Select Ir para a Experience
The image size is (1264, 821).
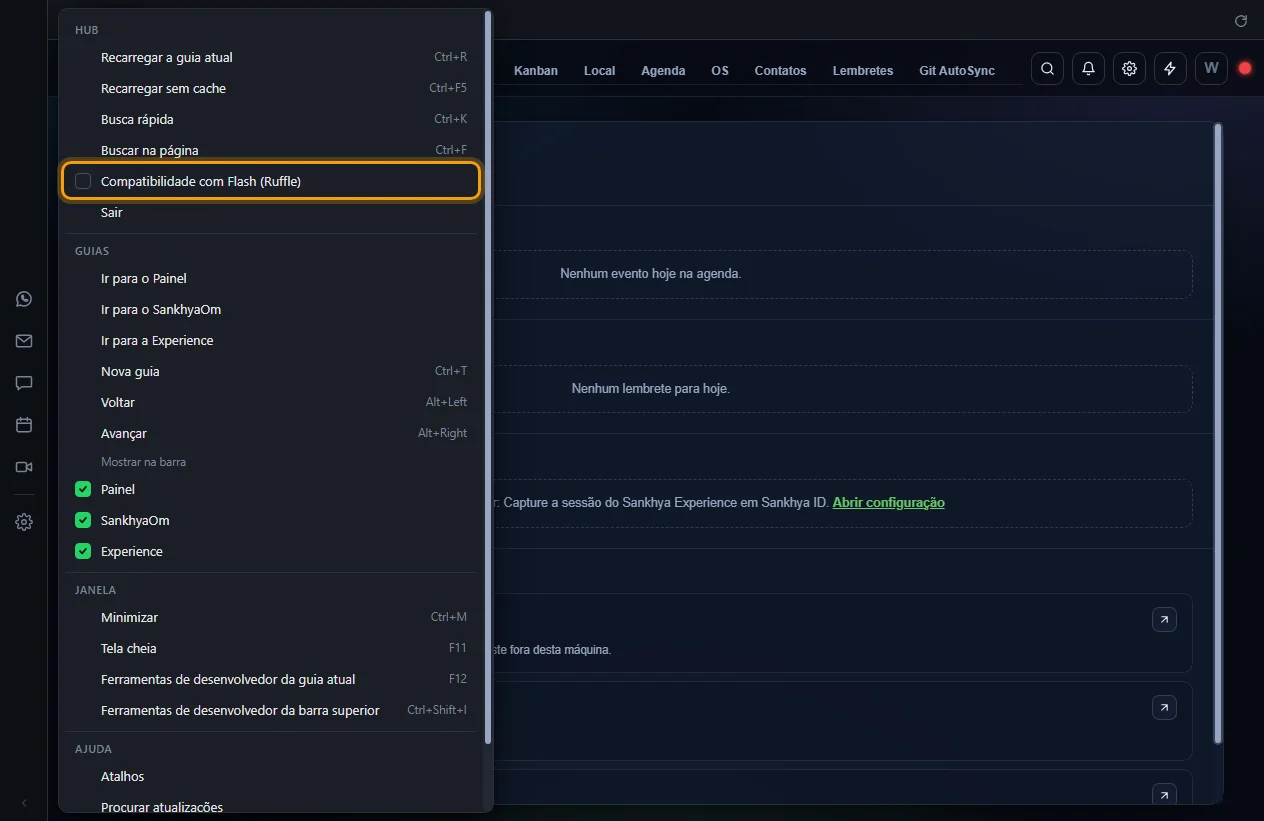pos(272,340)
